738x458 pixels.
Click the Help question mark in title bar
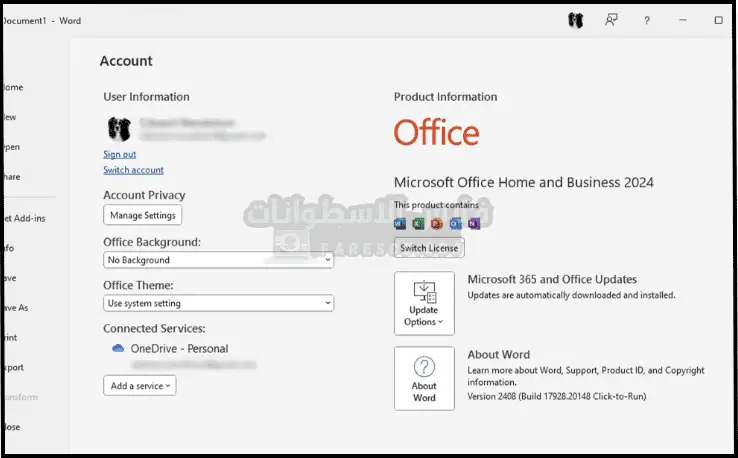tap(647, 20)
